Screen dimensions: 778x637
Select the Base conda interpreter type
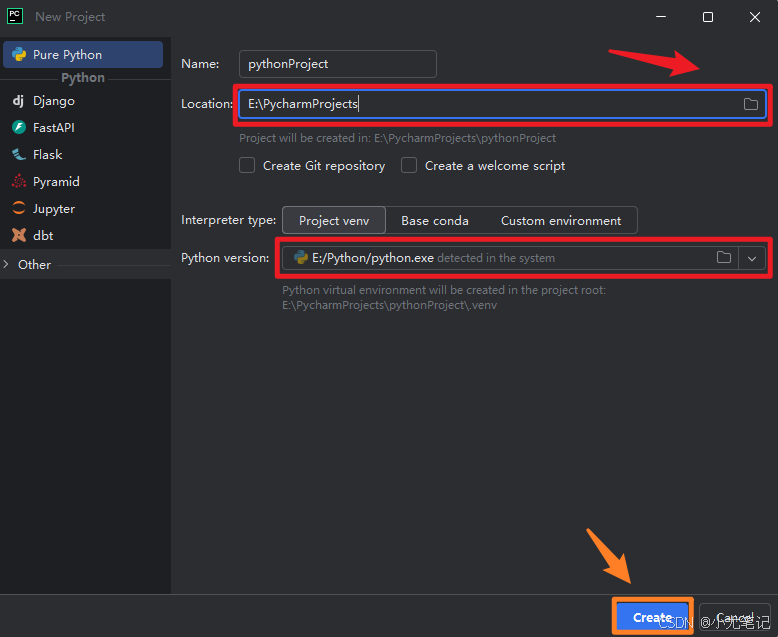pyautogui.click(x=435, y=220)
